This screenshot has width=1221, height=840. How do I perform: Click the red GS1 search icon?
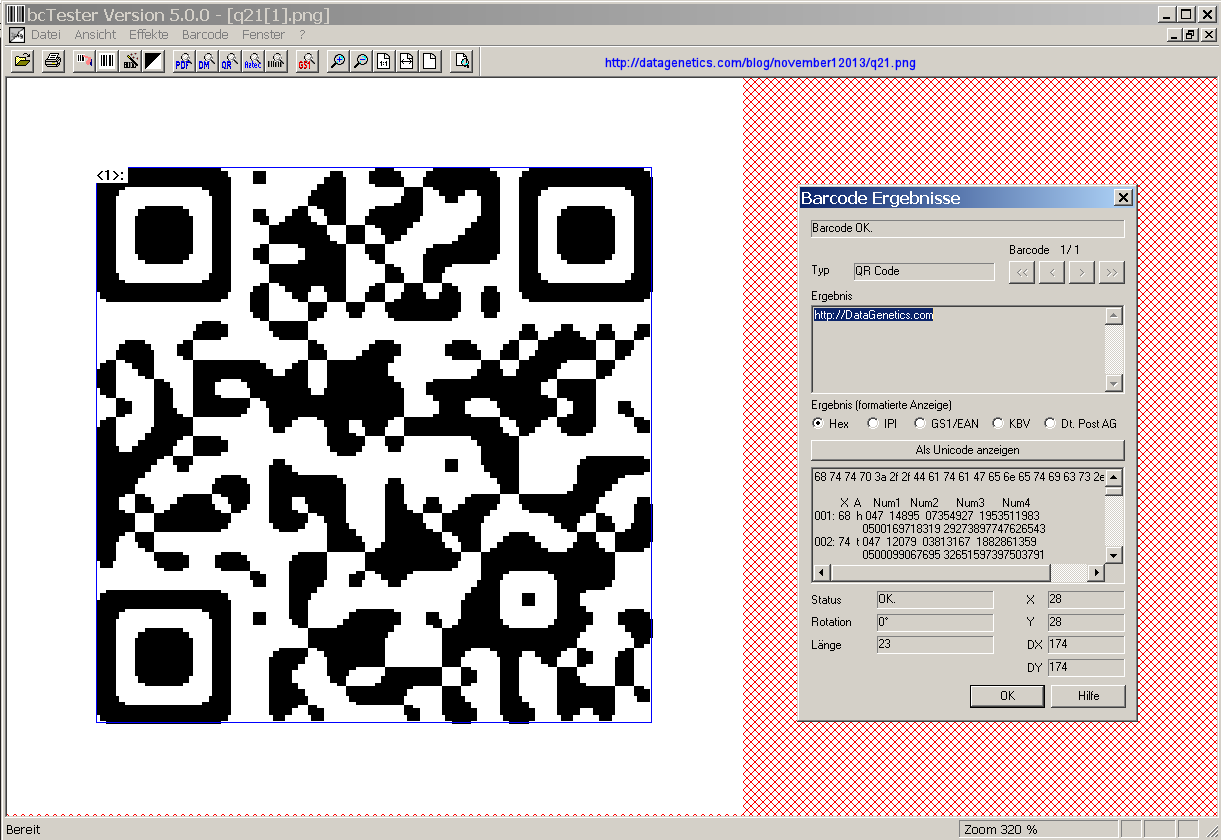pyautogui.click(x=306, y=62)
